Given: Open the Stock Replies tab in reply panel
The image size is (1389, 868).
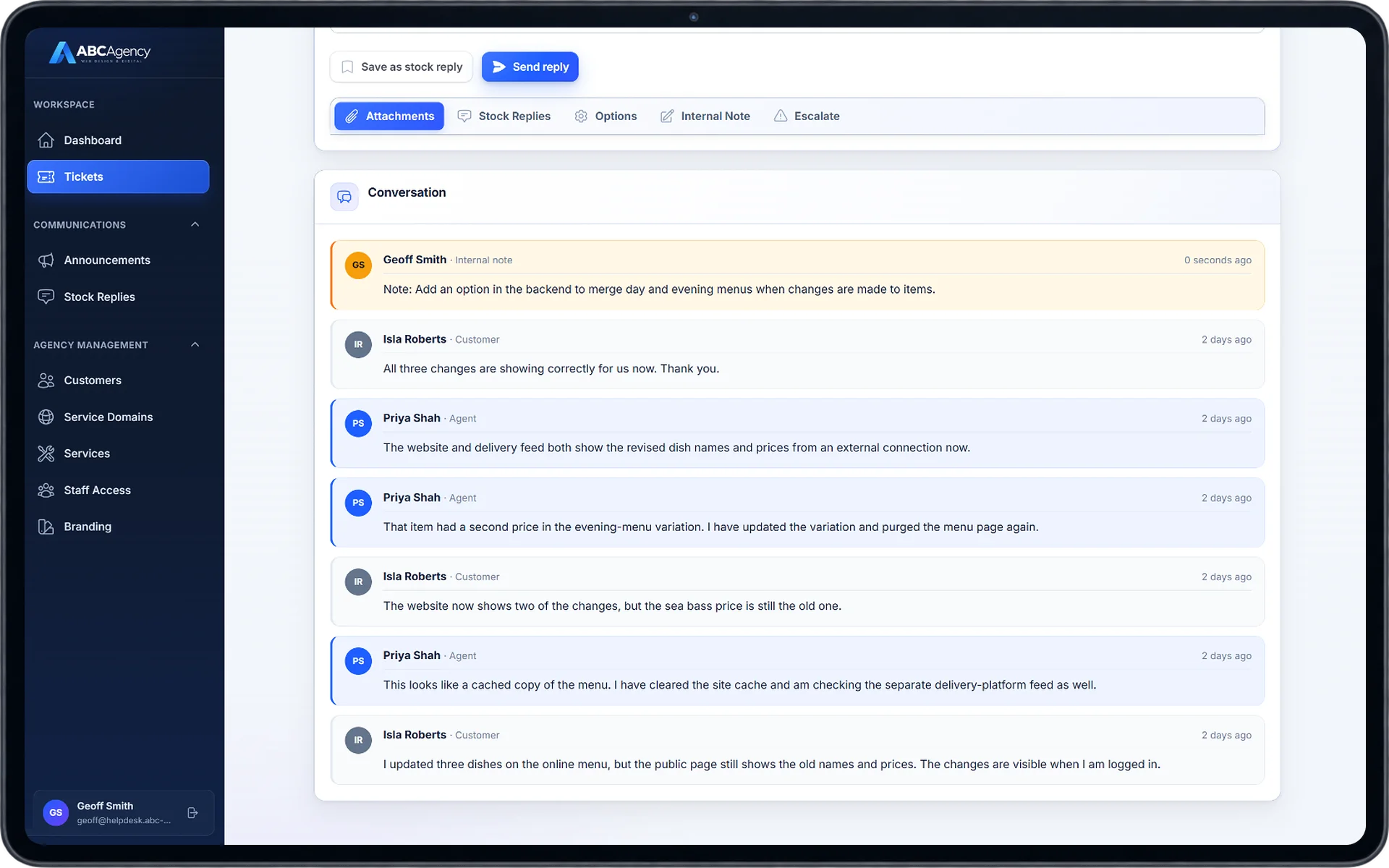Looking at the screenshot, I should point(504,116).
